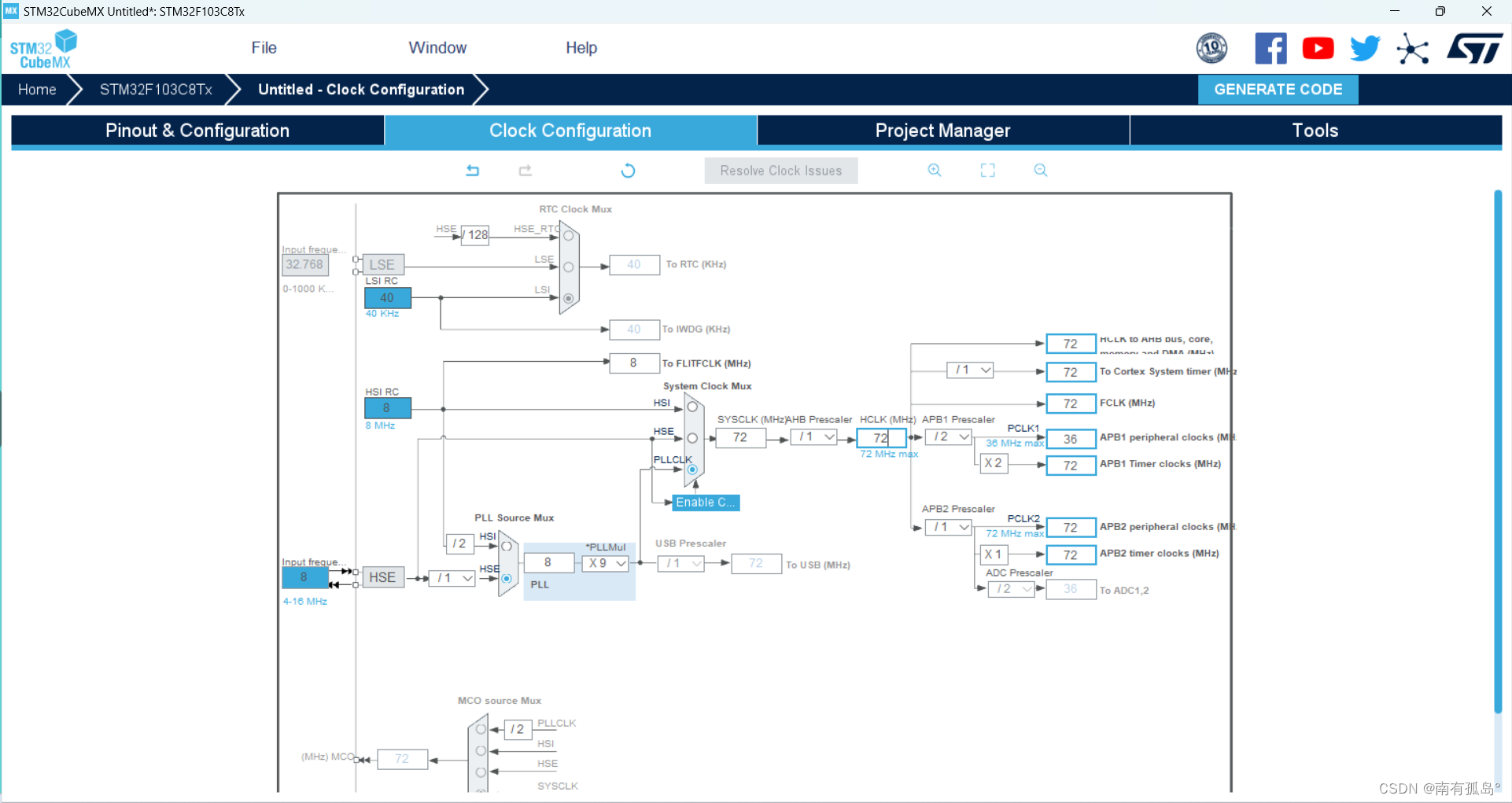Click the SYSCLK (MHz) value field
This screenshot has width=1512, height=803.
(740, 437)
